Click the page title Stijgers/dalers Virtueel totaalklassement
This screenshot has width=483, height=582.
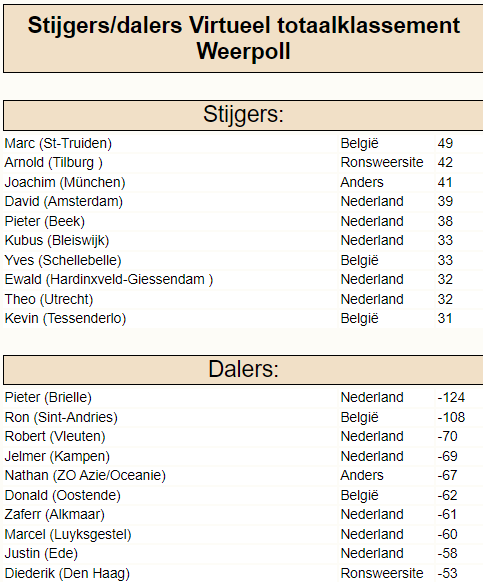pos(244,26)
